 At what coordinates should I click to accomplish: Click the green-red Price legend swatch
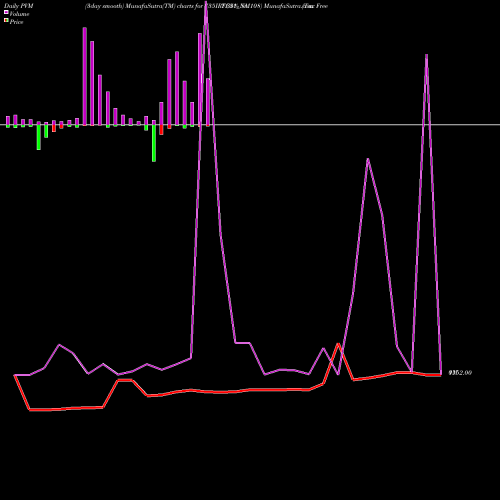click(6, 21)
